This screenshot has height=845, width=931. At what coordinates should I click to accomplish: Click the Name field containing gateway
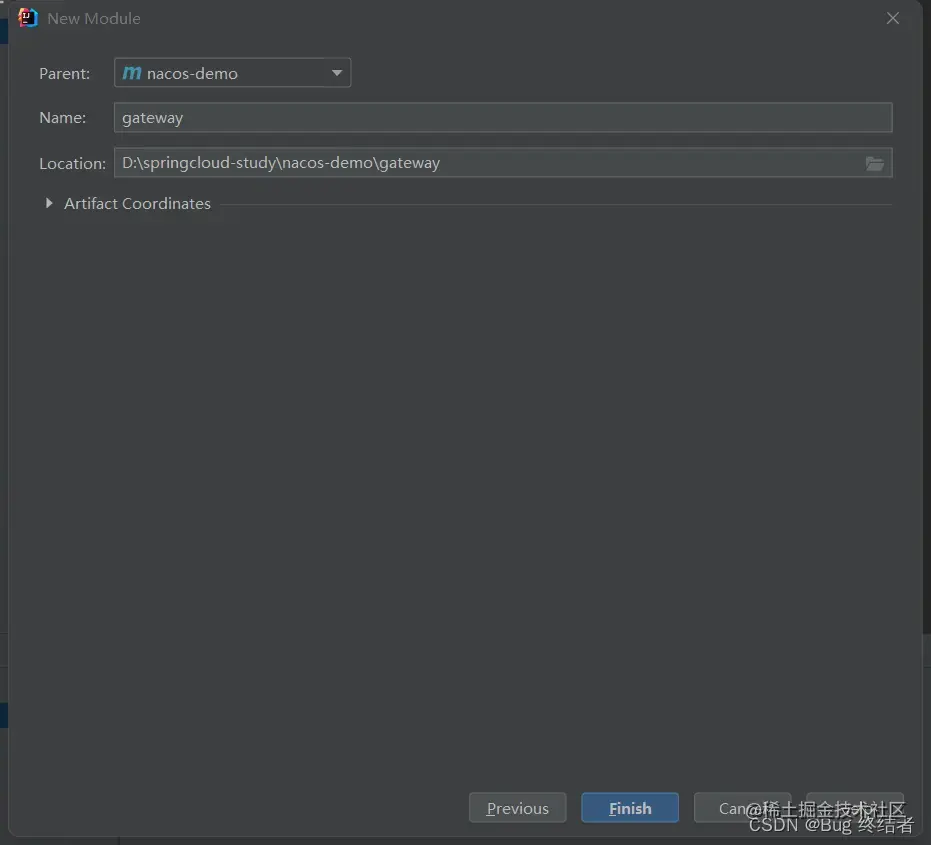(503, 118)
